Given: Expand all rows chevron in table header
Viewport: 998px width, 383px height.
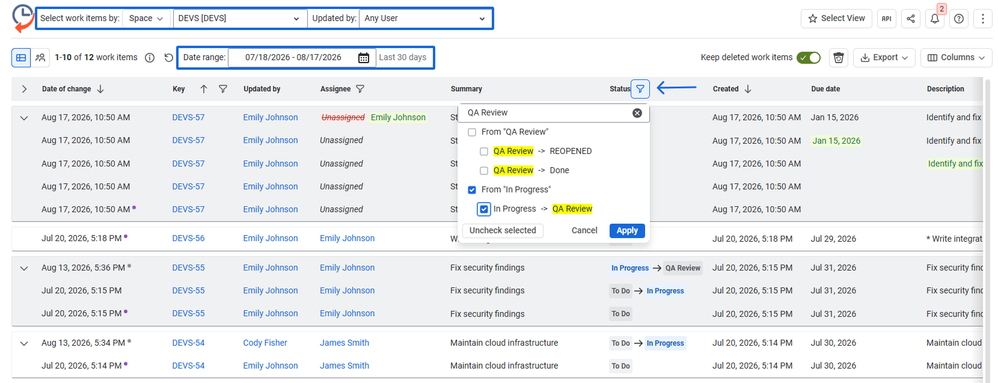Looking at the screenshot, I should 24,89.
